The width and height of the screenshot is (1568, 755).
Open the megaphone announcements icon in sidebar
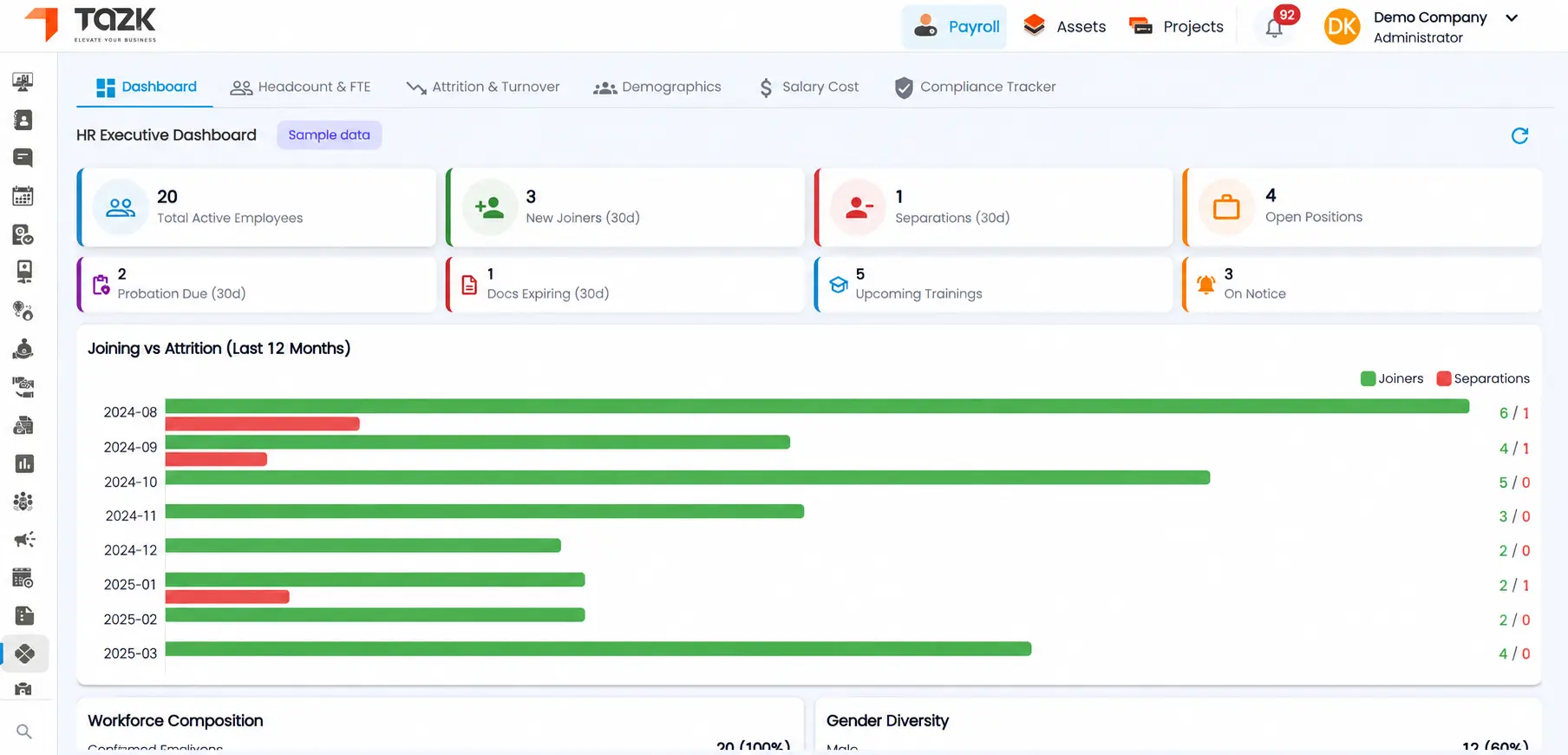click(x=24, y=540)
